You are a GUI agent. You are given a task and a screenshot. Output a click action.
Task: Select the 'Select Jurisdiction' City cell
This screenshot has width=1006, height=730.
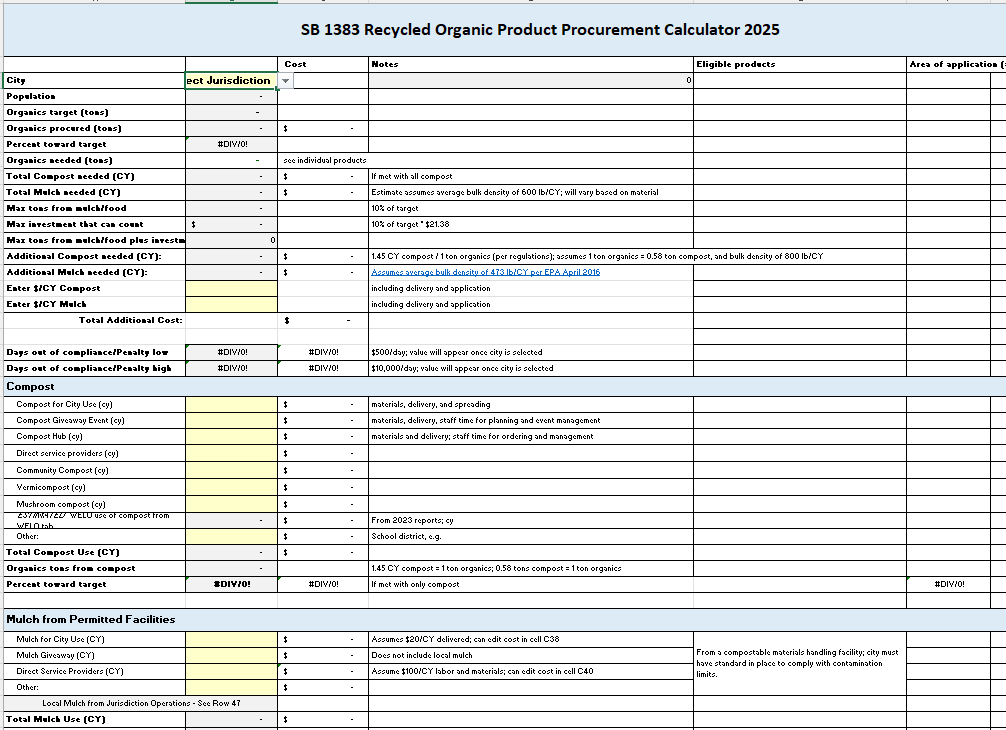point(230,80)
